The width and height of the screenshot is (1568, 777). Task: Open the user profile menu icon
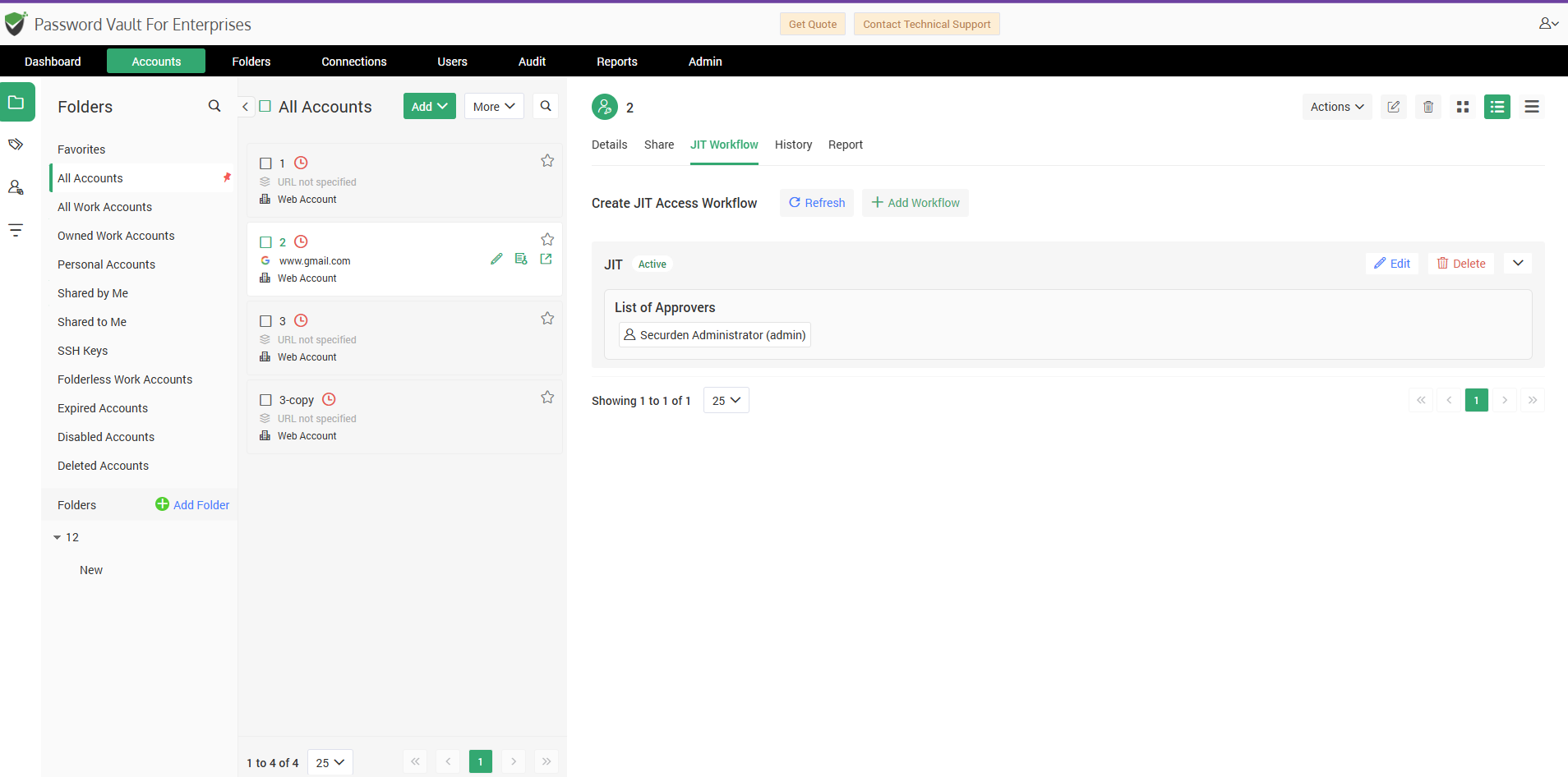pos(1548,24)
